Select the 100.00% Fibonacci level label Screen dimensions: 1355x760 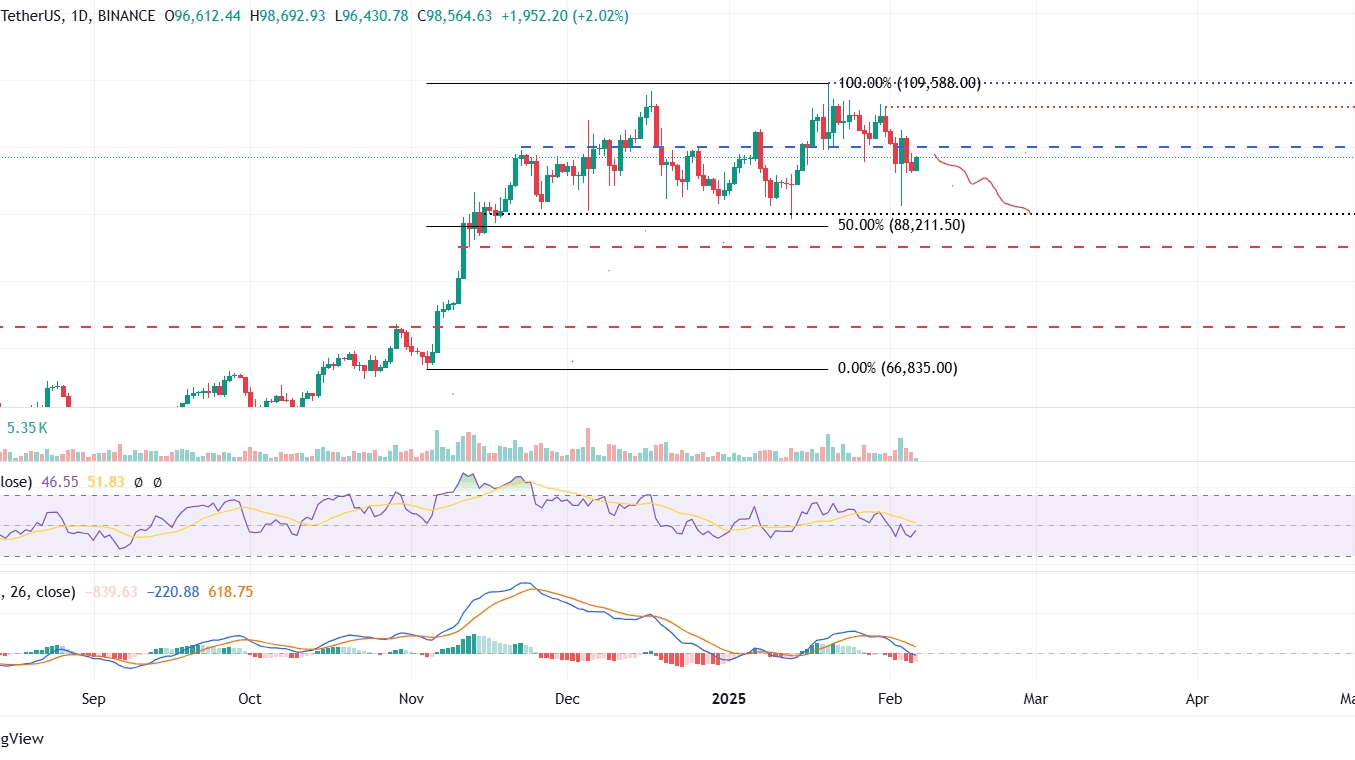pyautogui.click(x=907, y=84)
